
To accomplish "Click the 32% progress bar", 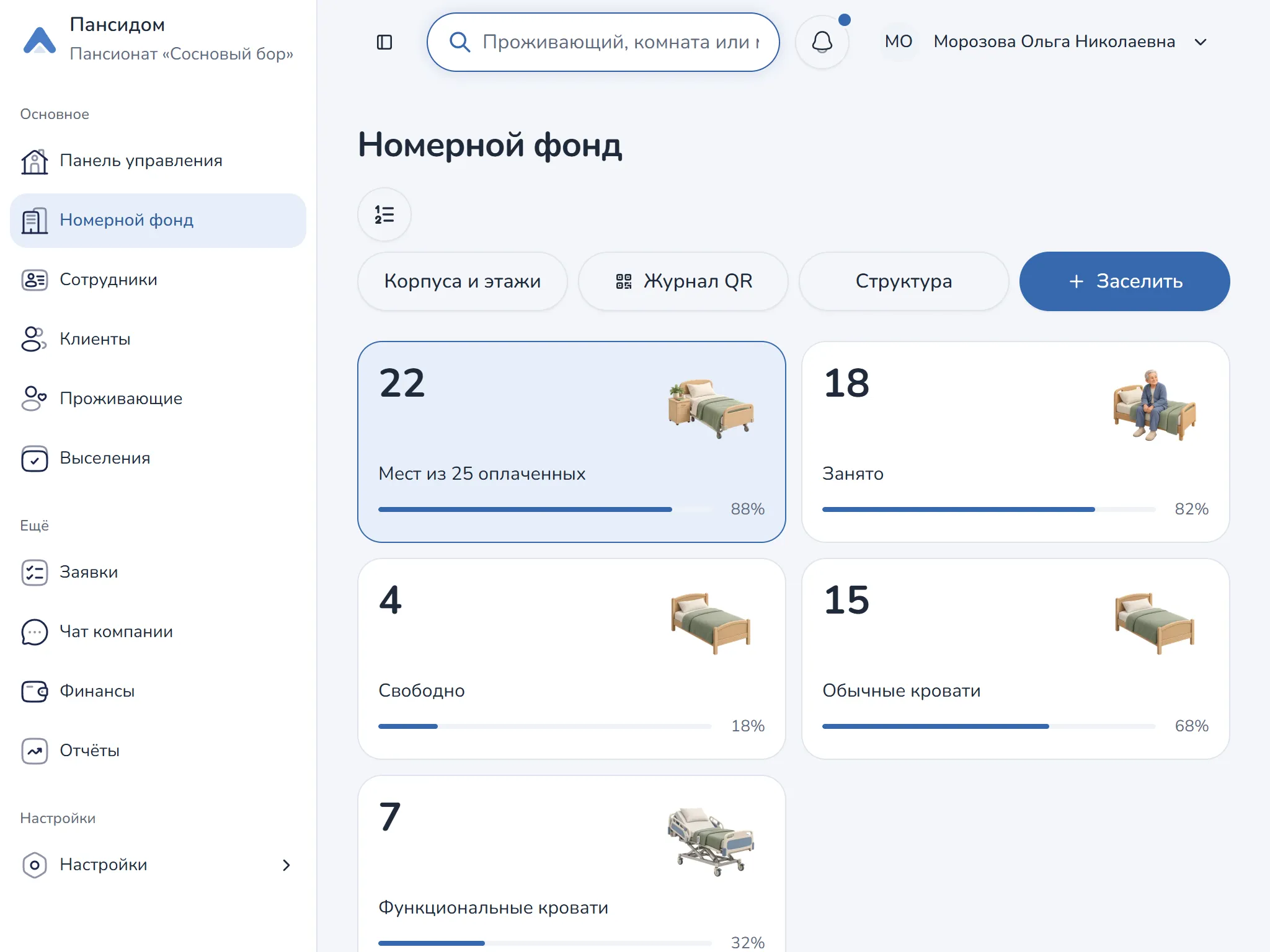I will tap(545, 943).
